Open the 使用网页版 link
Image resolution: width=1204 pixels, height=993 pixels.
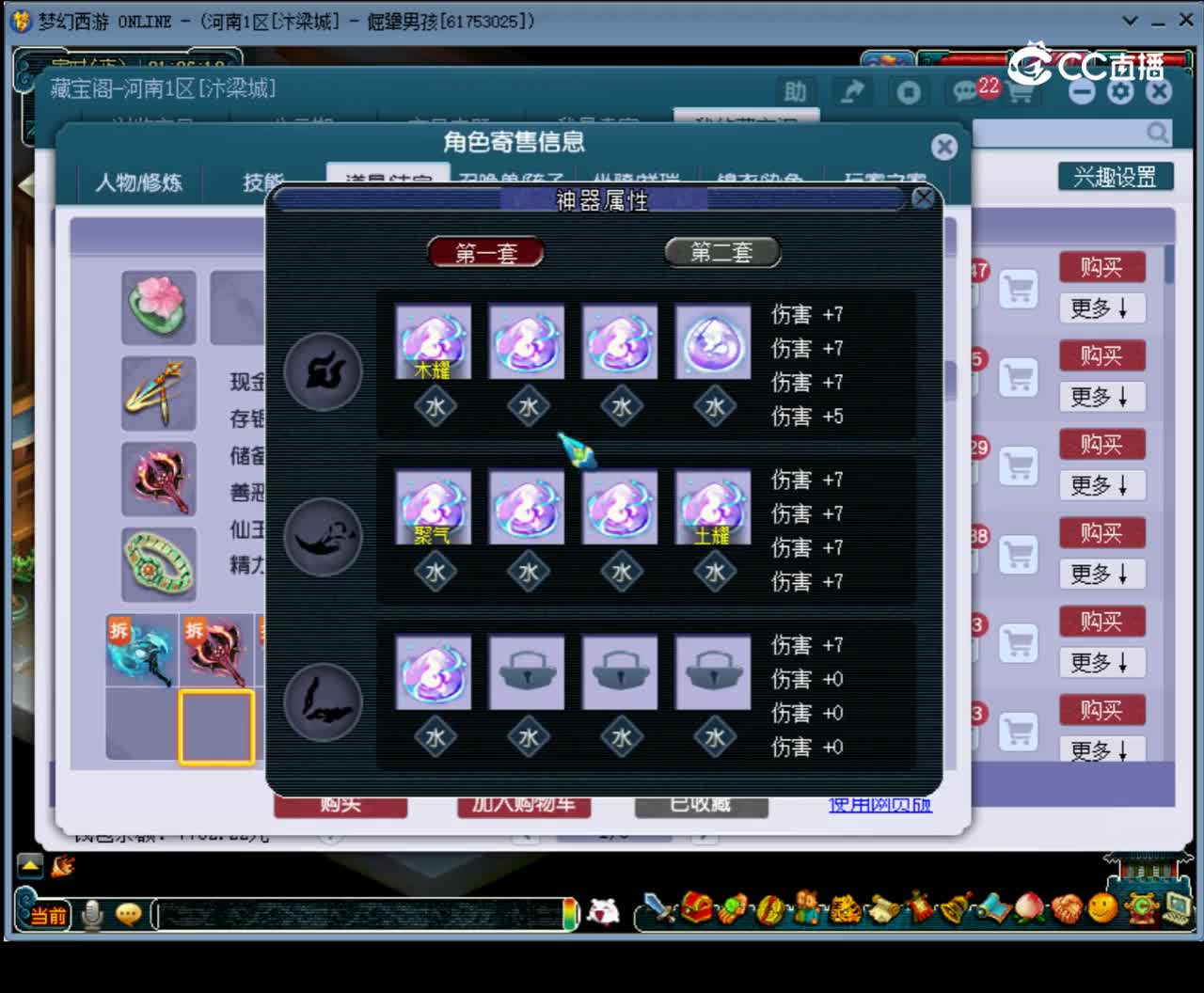[880, 805]
